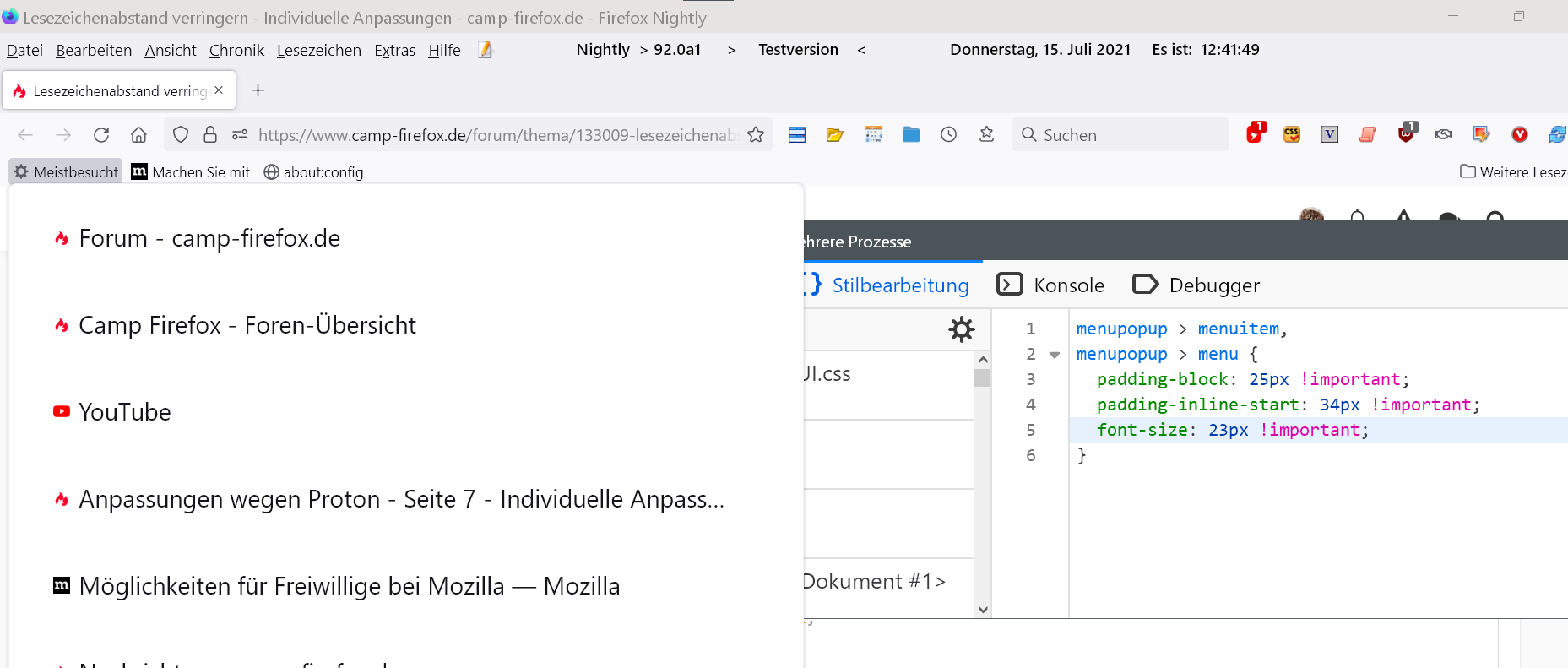
Task: Open the Lesezeichen menu
Action: tap(318, 51)
